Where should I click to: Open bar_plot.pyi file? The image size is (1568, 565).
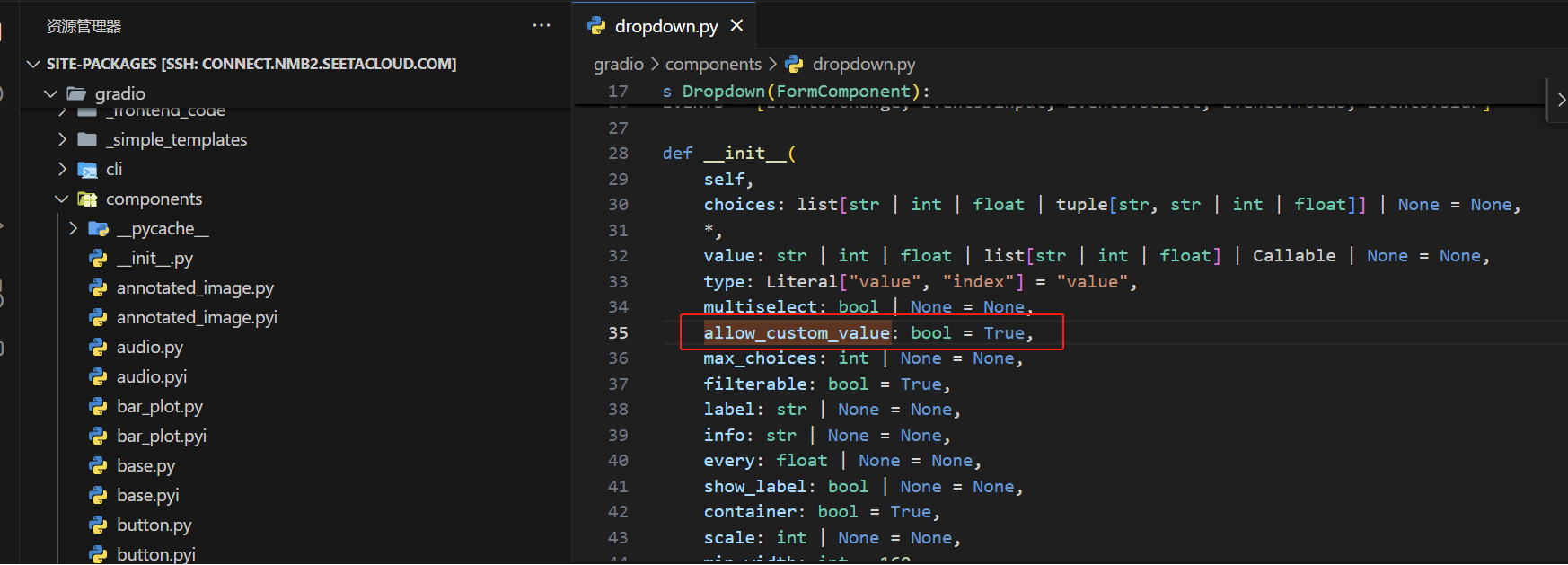pyautogui.click(x=162, y=436)
